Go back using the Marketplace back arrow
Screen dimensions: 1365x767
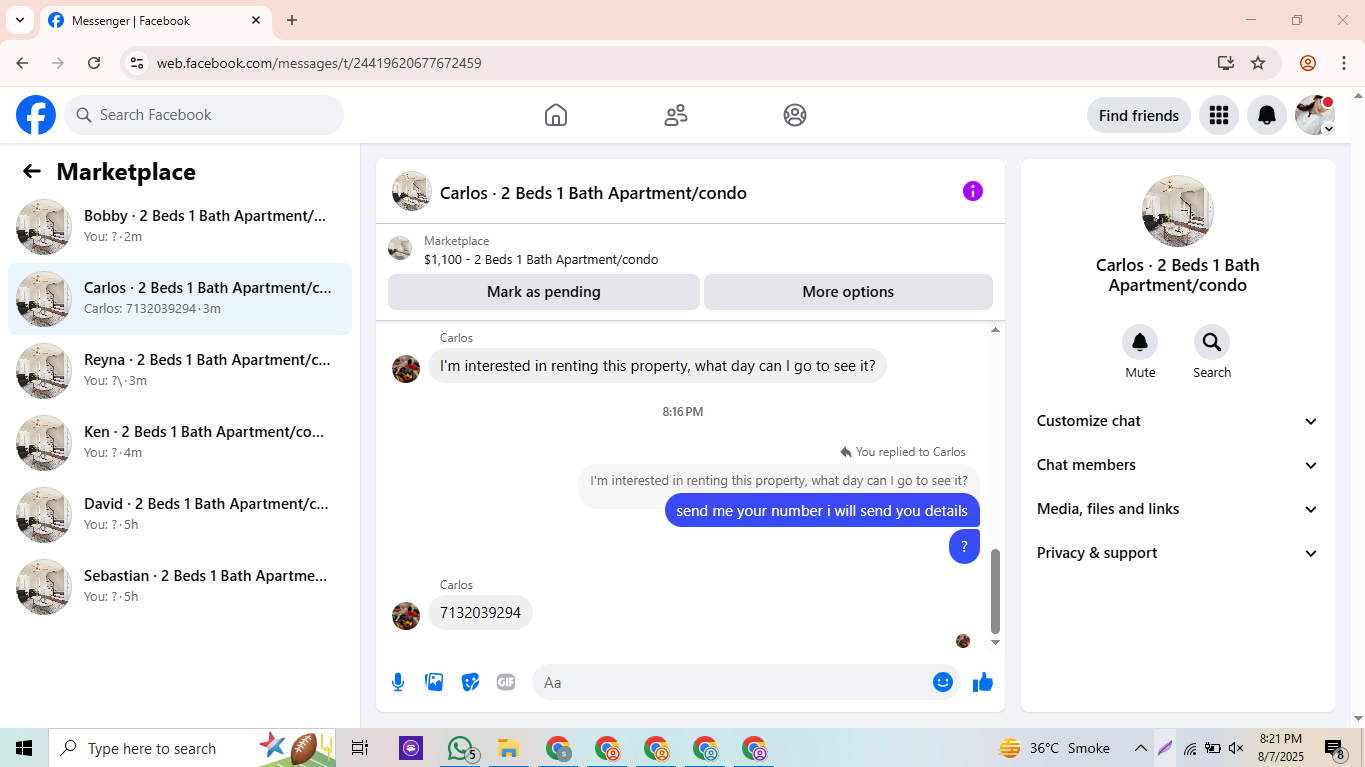tap(32, 171)
